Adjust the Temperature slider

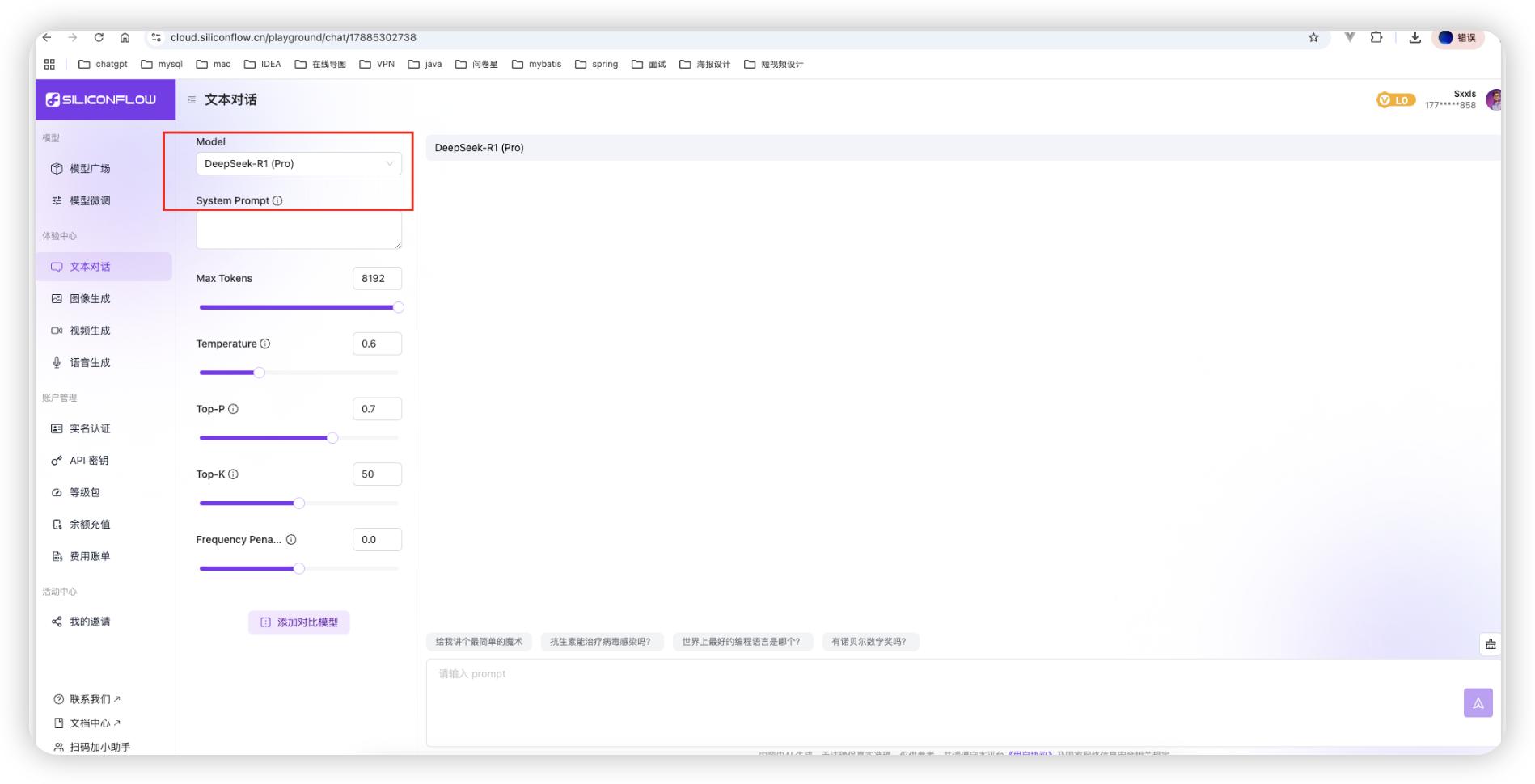(299, 373)
